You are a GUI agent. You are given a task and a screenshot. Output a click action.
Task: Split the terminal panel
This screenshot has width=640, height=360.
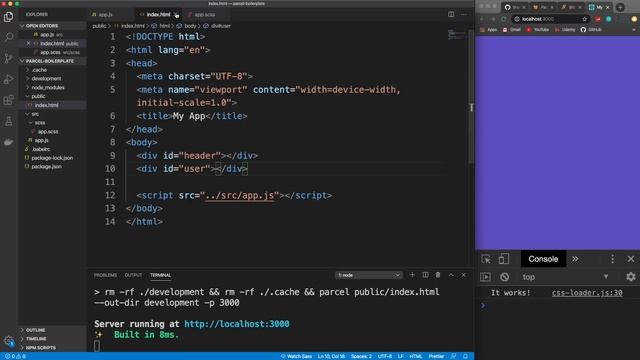point(425,275)
